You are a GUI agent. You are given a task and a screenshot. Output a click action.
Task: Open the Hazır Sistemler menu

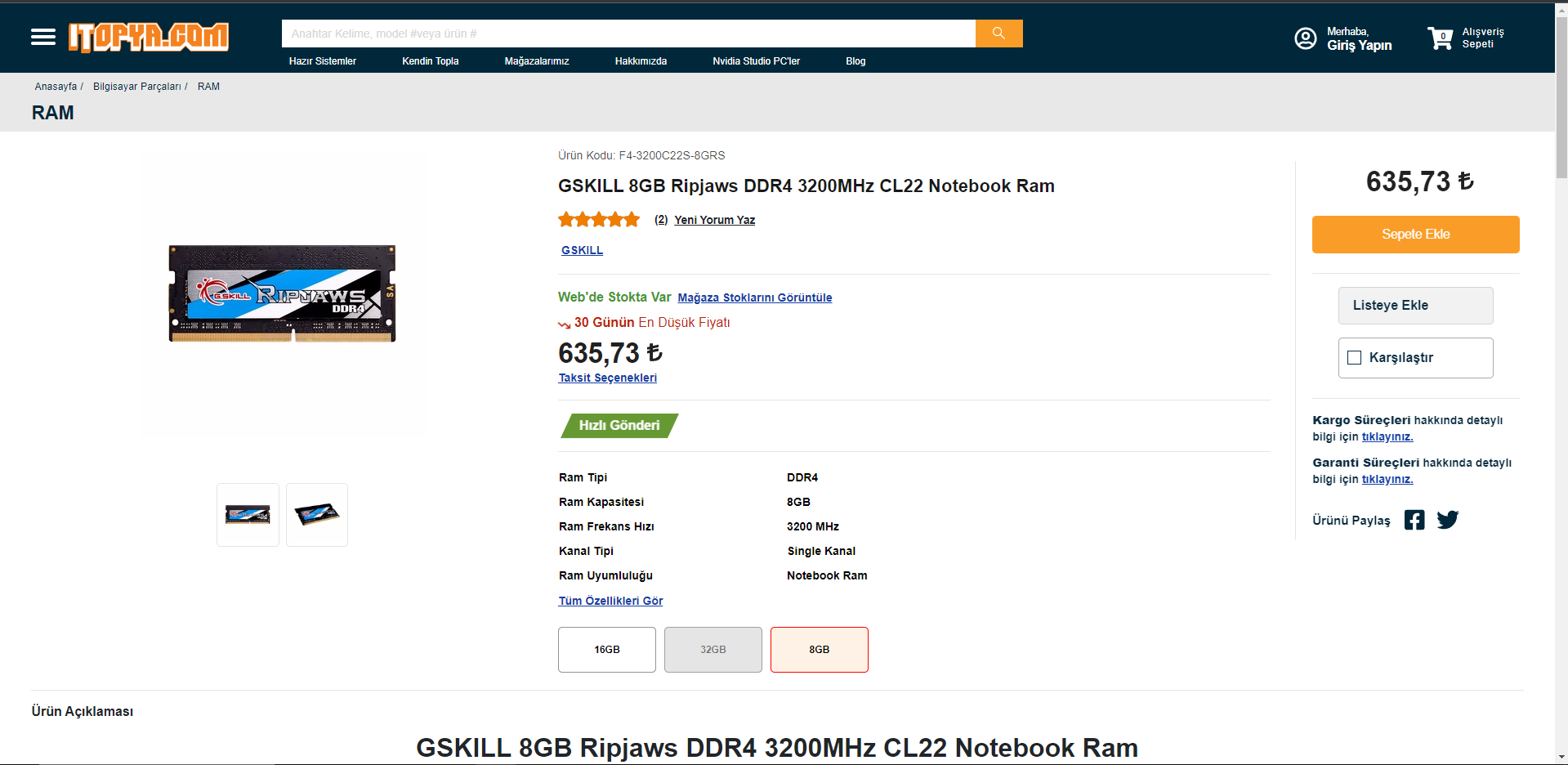323,61
